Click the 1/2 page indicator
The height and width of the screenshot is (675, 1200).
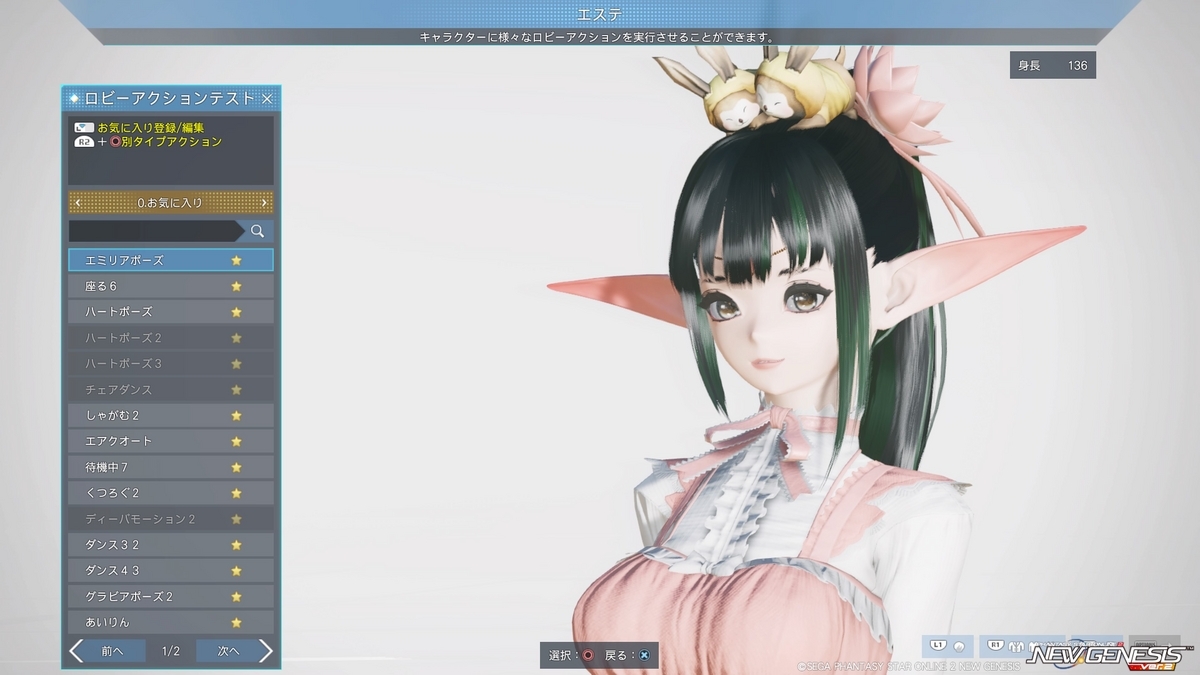[x=171, y=651]
